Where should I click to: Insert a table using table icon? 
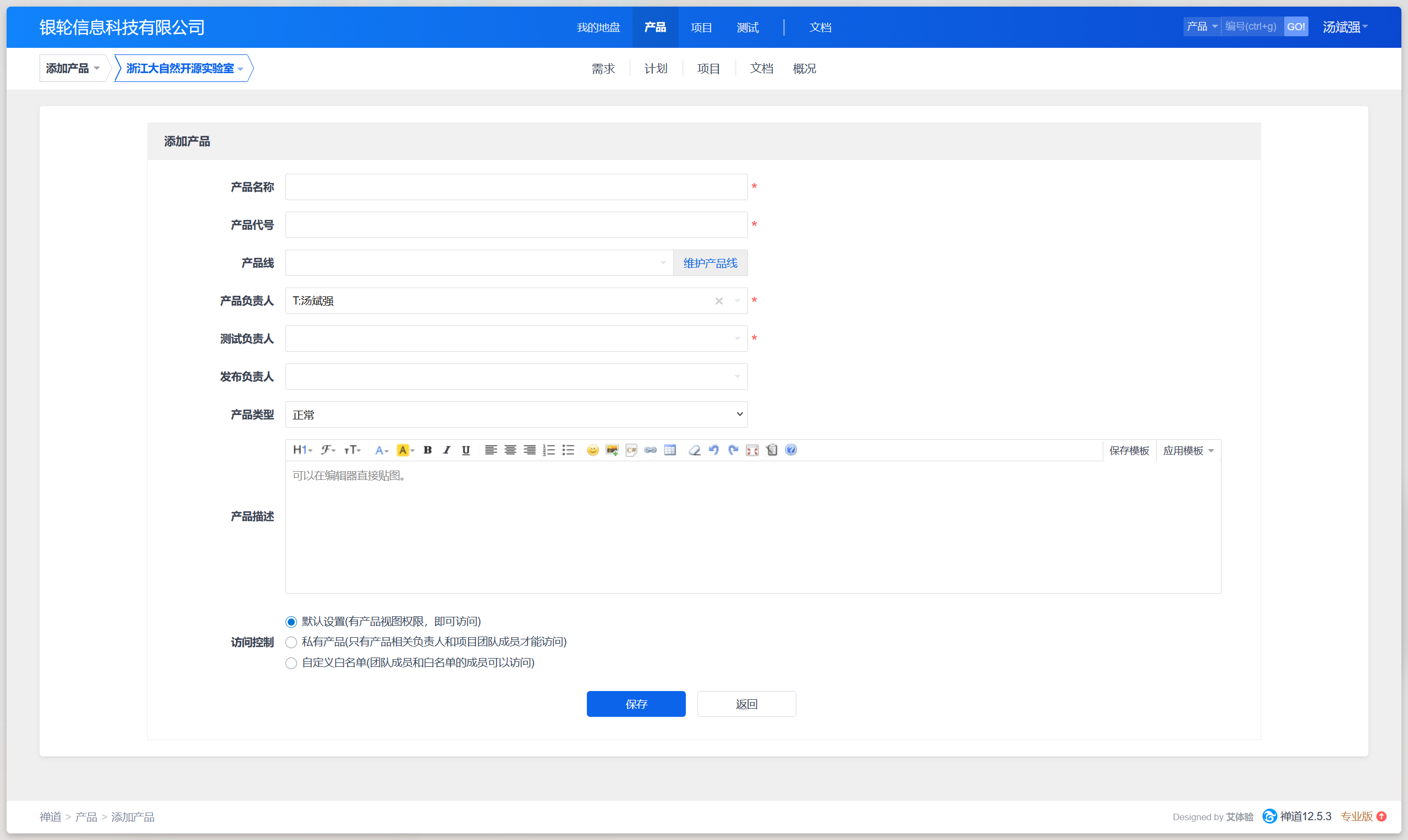(669, 450)
